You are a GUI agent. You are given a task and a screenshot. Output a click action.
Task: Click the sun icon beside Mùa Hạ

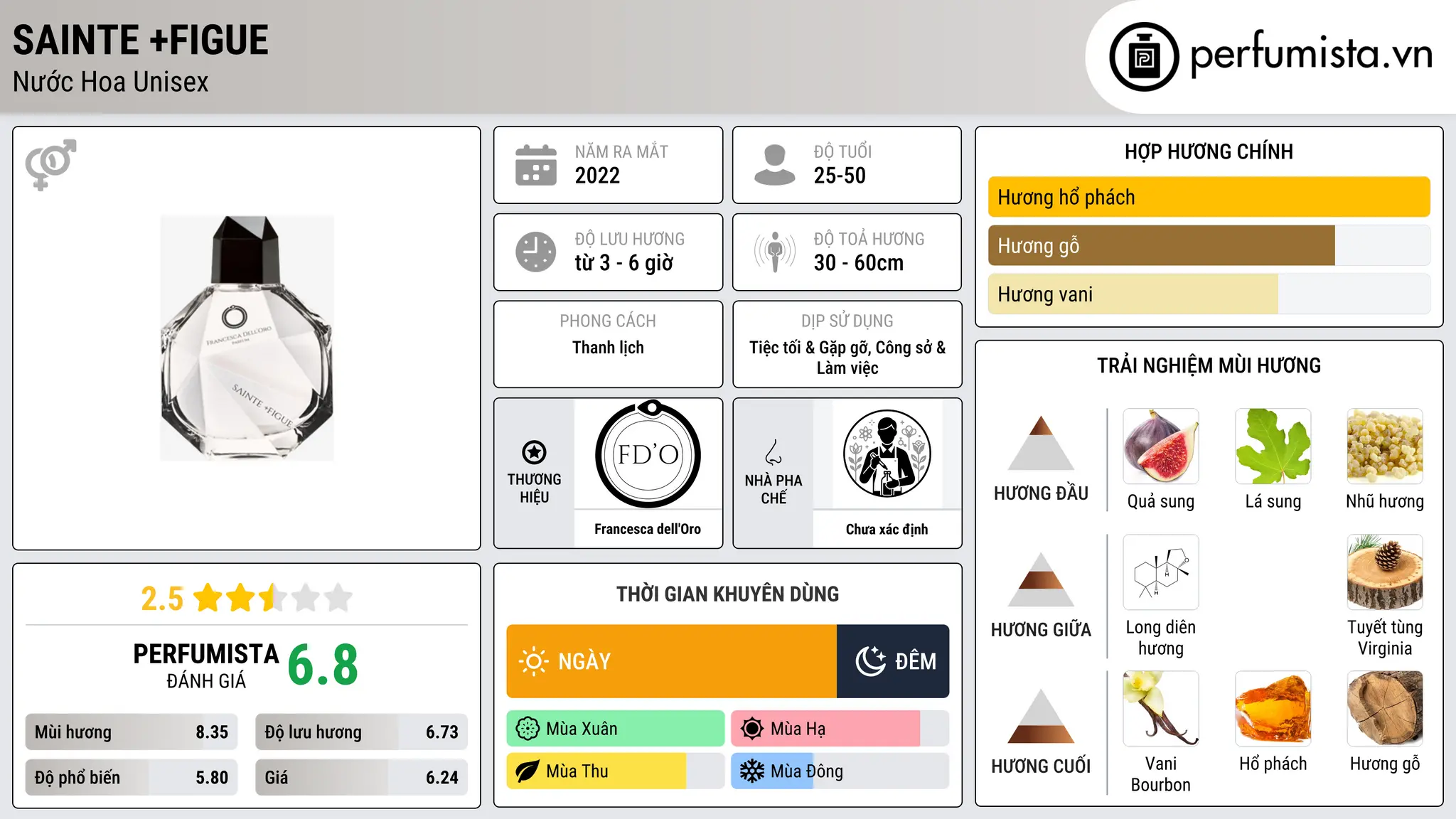point(752,729)
